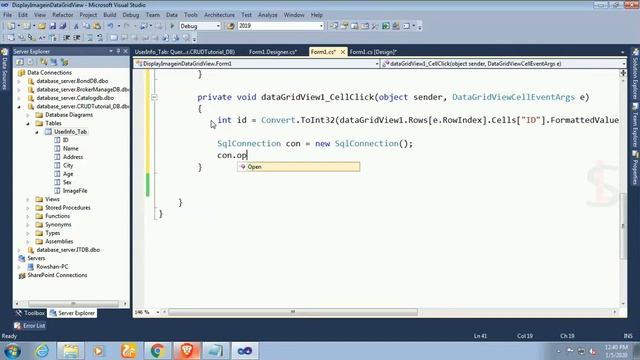
Task: Open the Team Explorer side tab
Action: [x=636, y=126]
